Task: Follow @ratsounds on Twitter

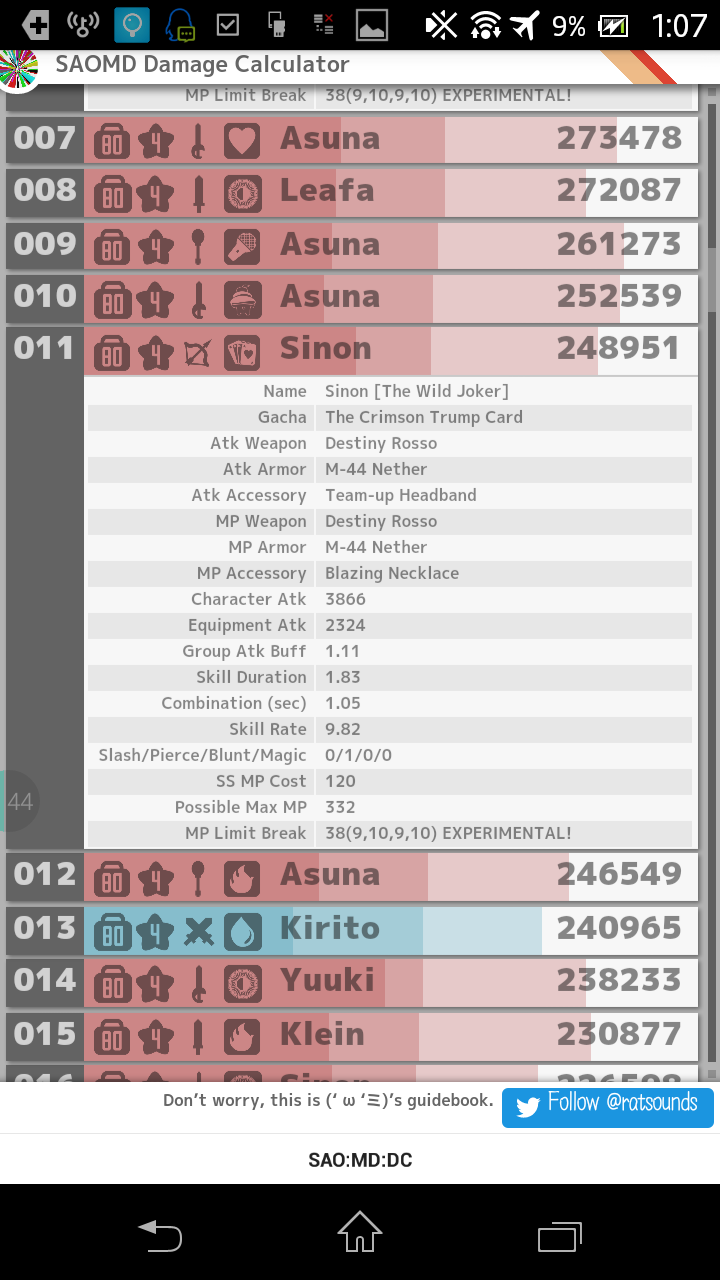Action: (x=608, y=1107)
